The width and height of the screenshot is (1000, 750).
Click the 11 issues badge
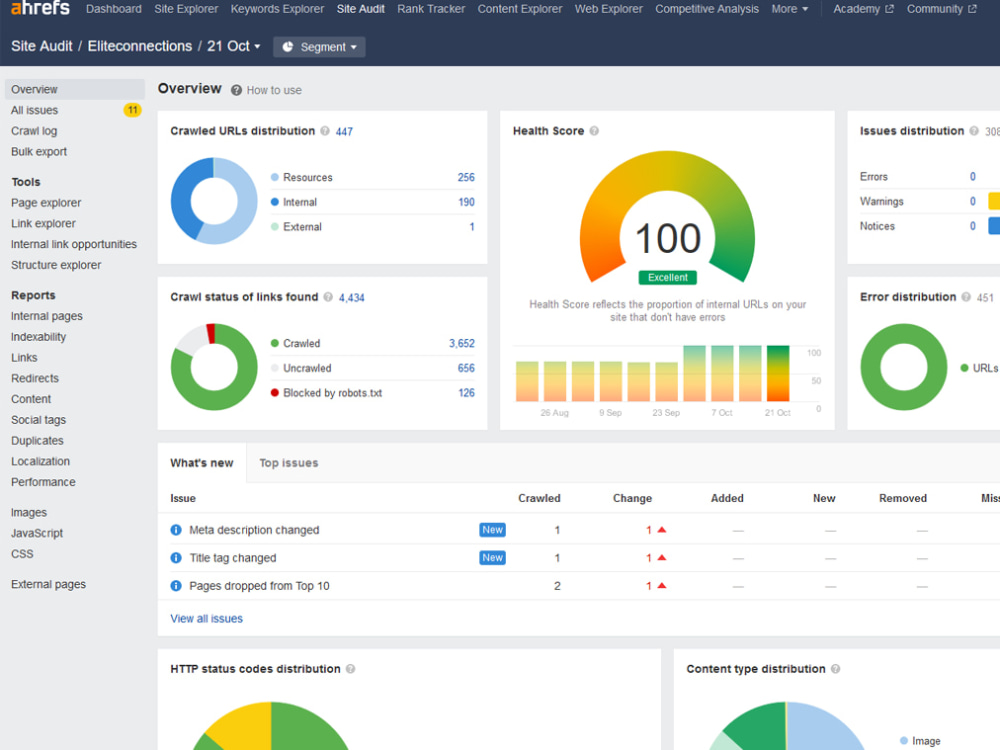tap(132, 110)
